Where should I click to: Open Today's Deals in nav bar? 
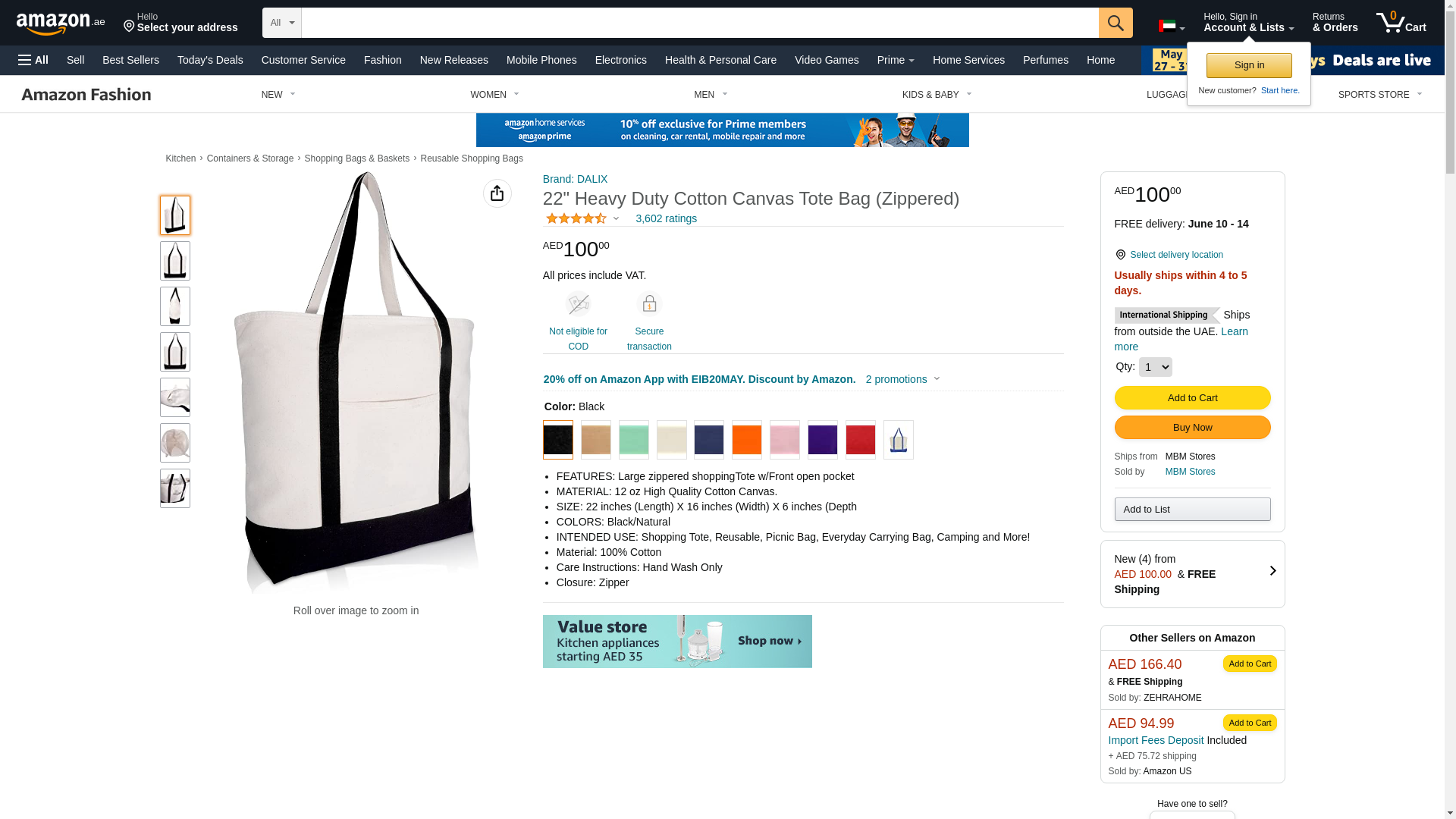210,60
